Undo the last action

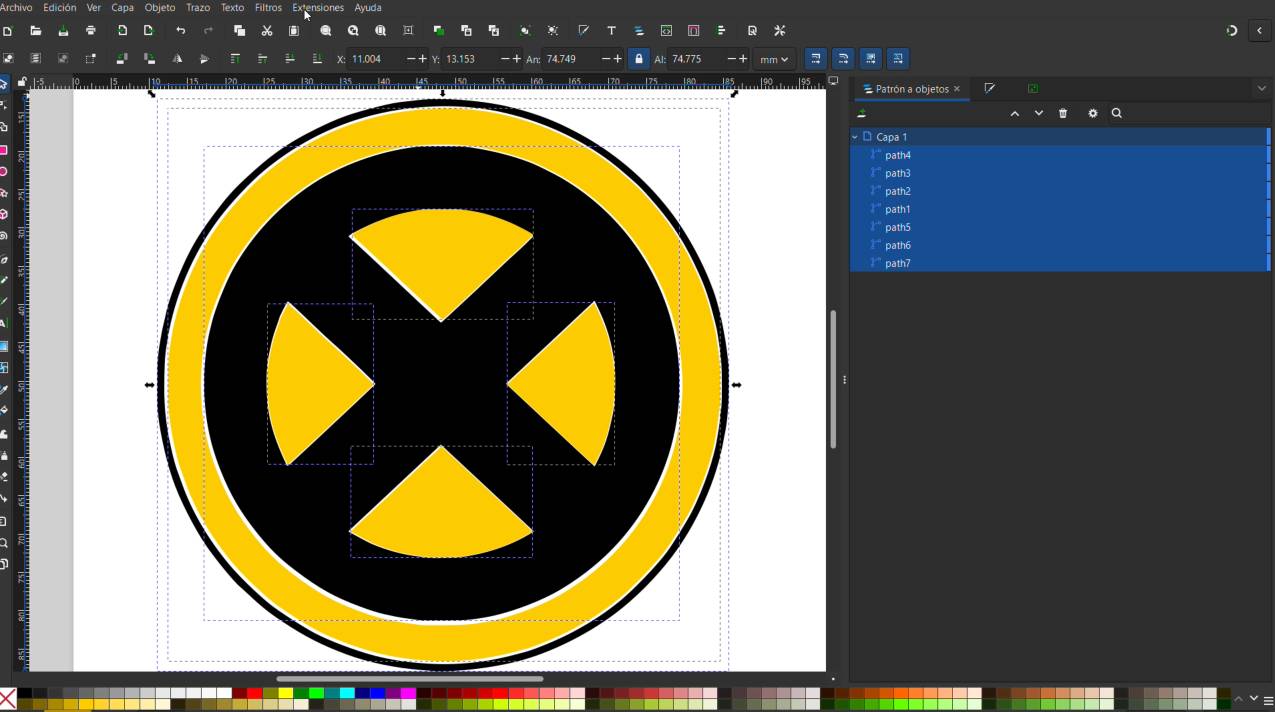coord(180,31)
